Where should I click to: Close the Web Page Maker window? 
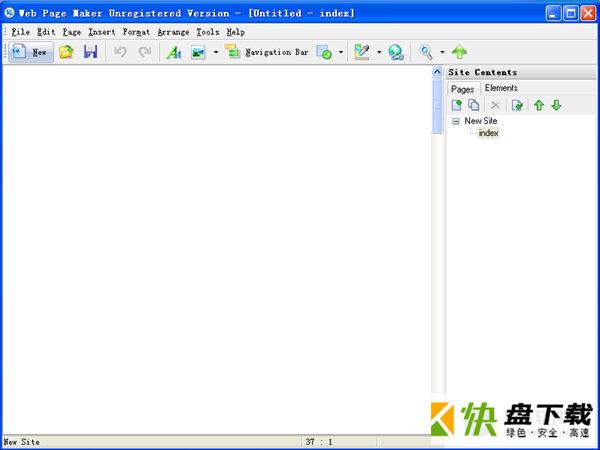(x=588, y=13)
